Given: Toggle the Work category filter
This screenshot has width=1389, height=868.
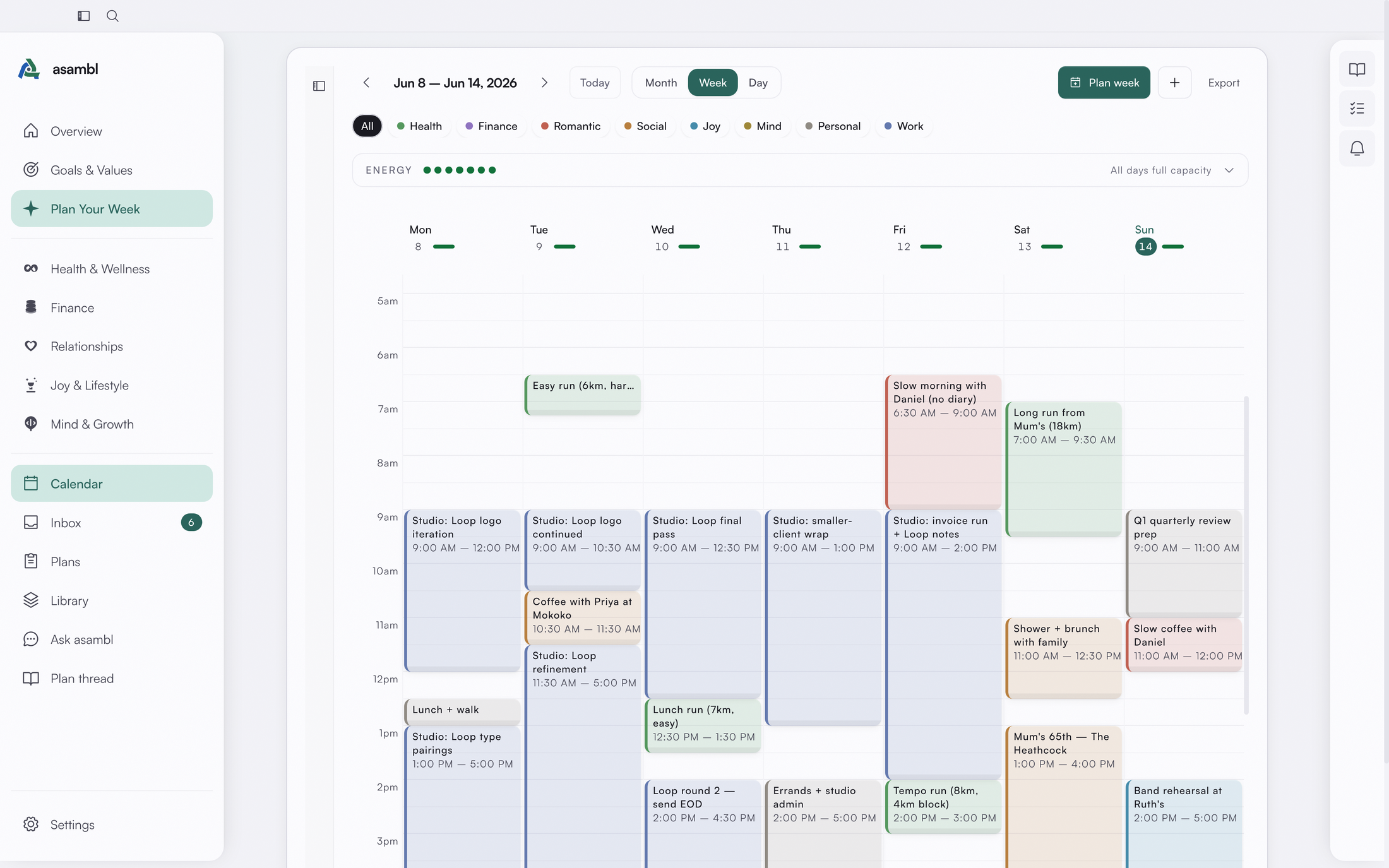Looking at the screenshot, I should tap(904, 126).
